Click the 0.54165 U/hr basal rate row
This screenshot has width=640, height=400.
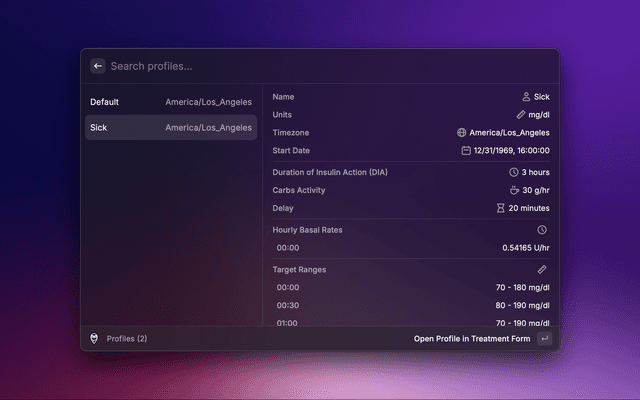pos(410,248)
